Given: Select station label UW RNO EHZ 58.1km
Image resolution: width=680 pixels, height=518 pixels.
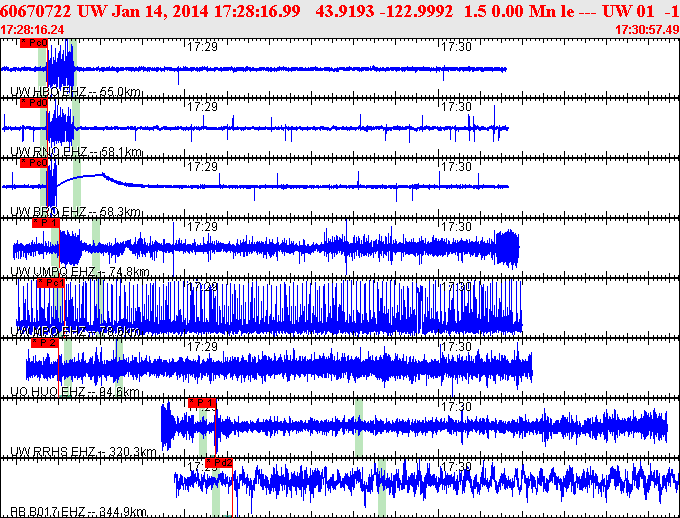Looking at the screenshot, I should [76, 152].
